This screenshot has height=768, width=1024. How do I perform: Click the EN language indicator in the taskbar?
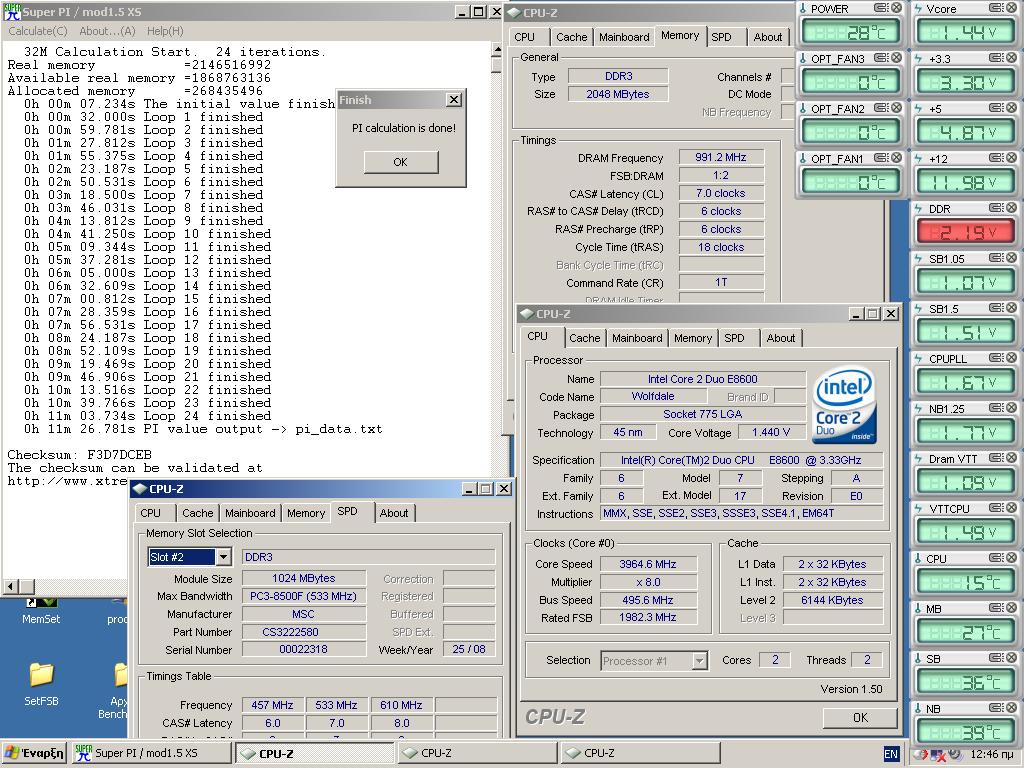coord(890,754)
